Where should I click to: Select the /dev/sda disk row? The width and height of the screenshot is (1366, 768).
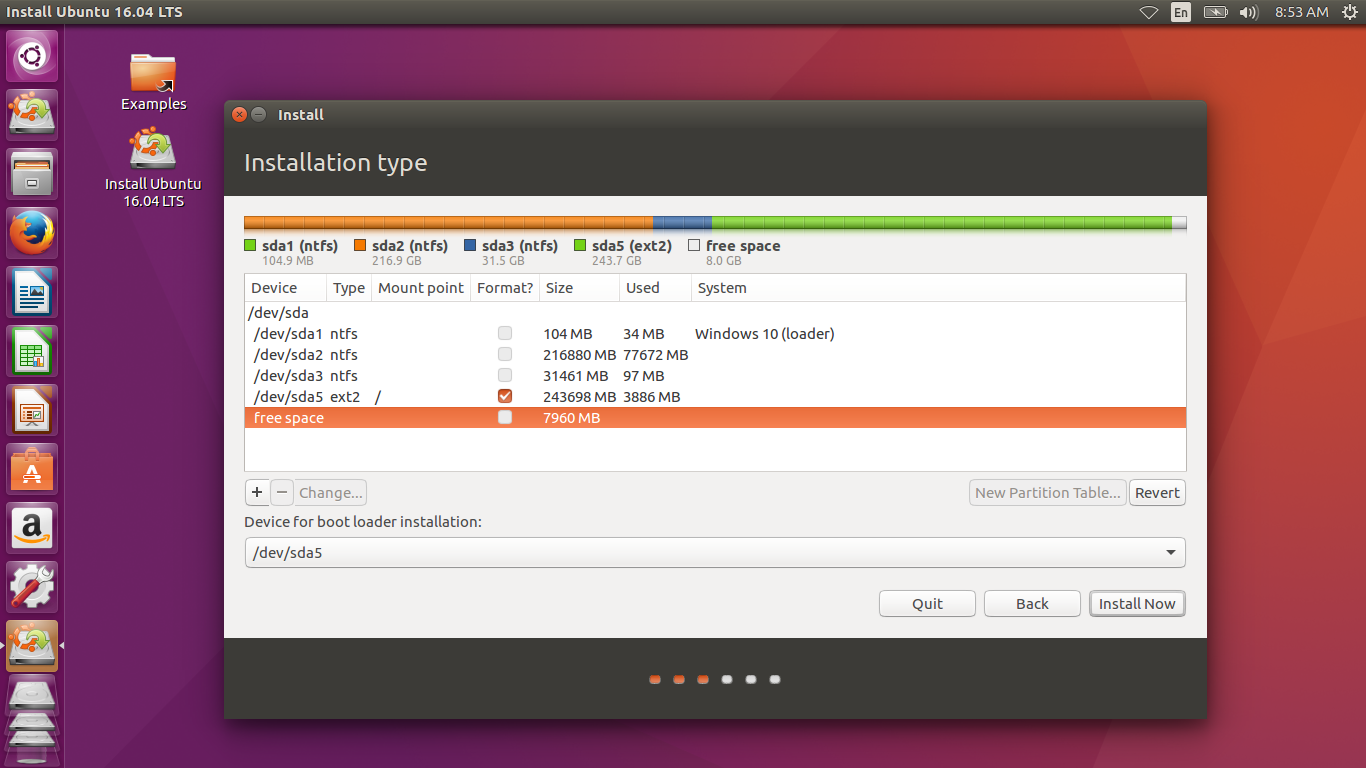point(715,313)
